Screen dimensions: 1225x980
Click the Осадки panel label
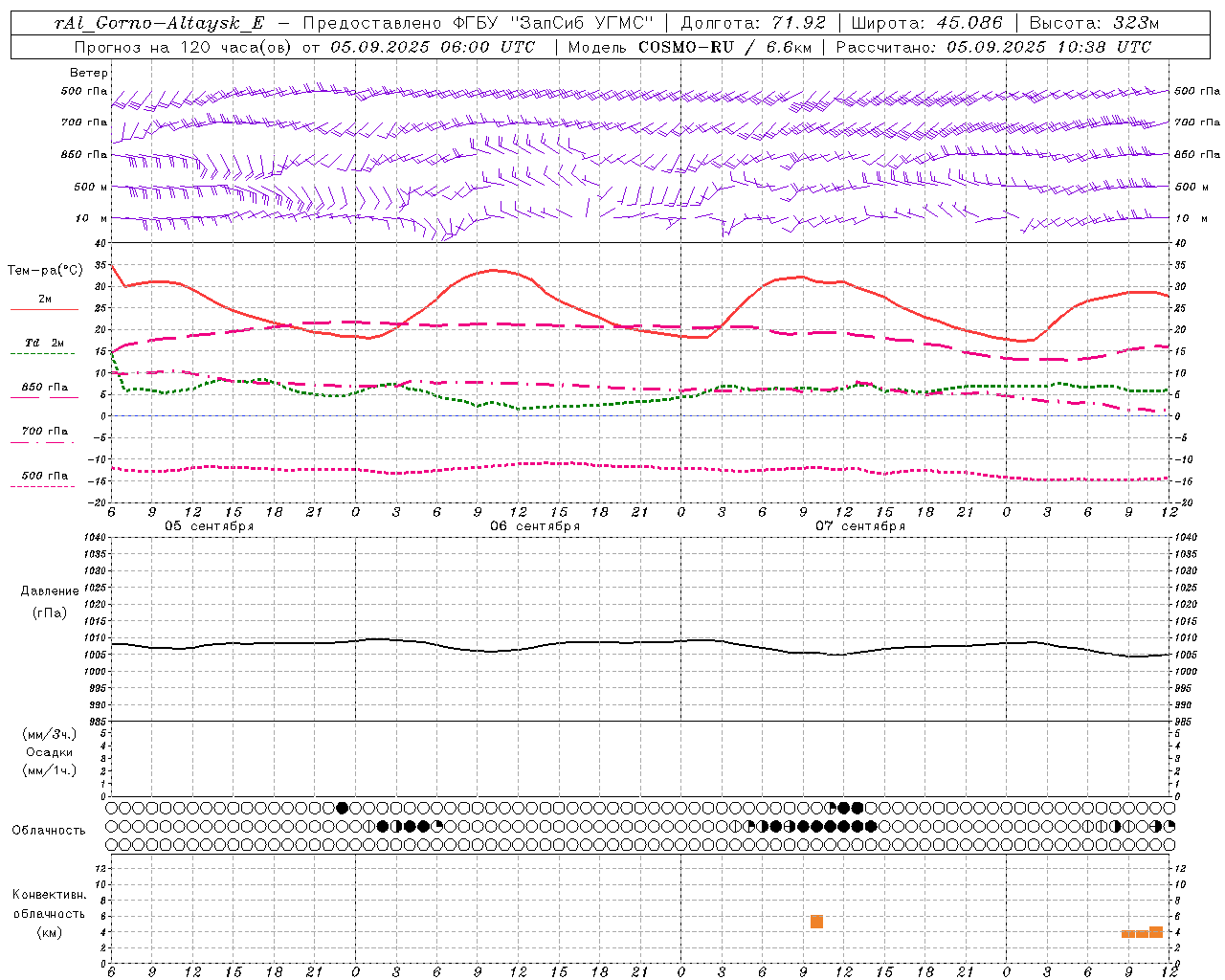(50, 752)
